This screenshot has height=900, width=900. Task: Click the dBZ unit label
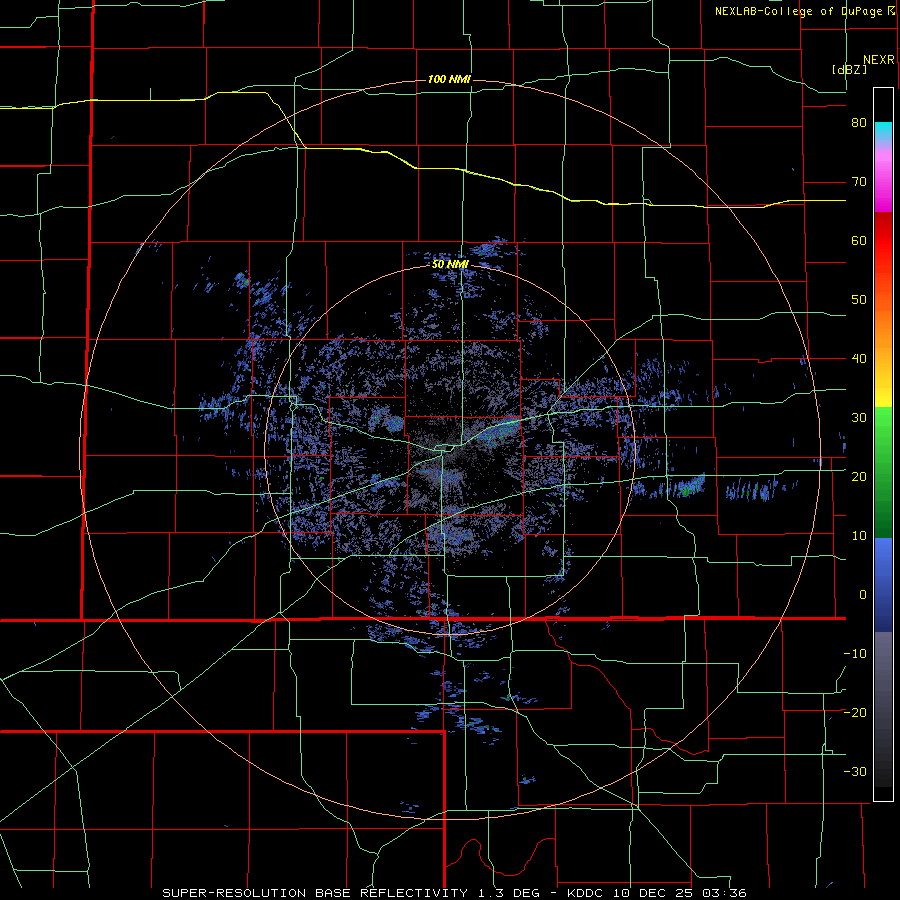(x=849, y=69)
